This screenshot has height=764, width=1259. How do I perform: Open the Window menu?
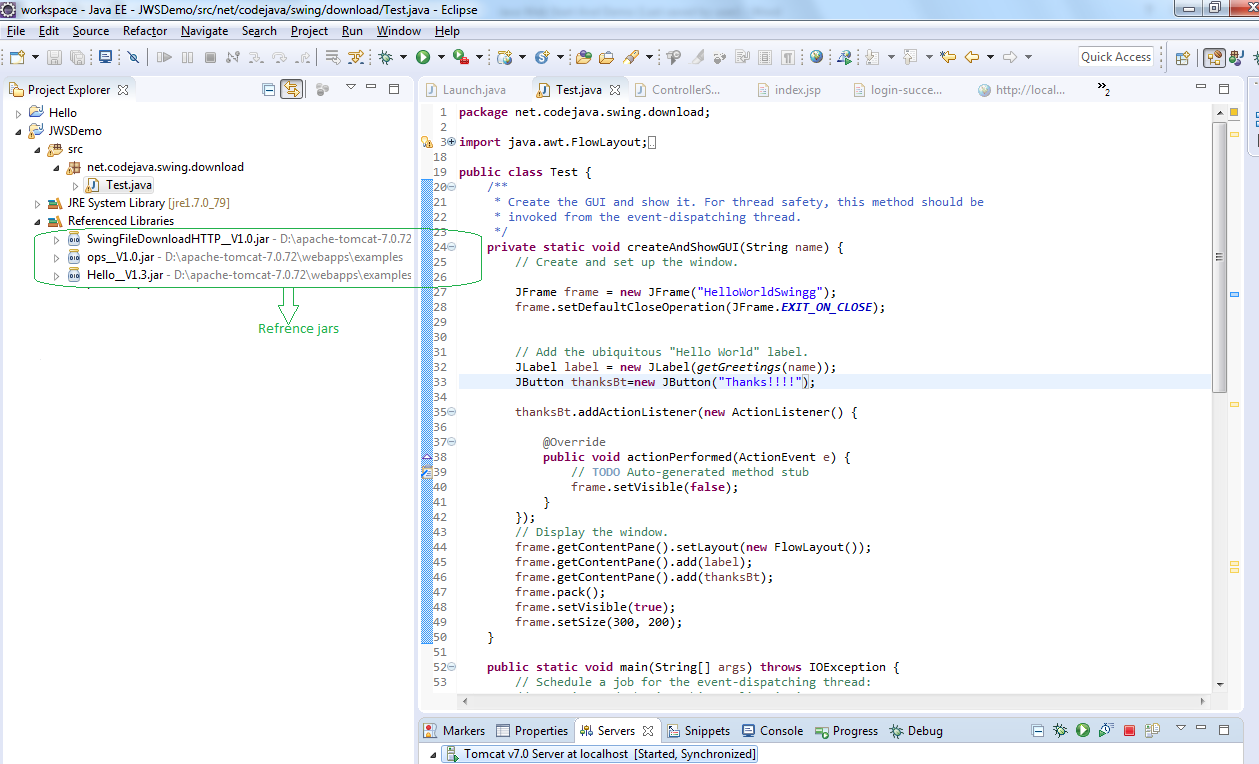399,31
